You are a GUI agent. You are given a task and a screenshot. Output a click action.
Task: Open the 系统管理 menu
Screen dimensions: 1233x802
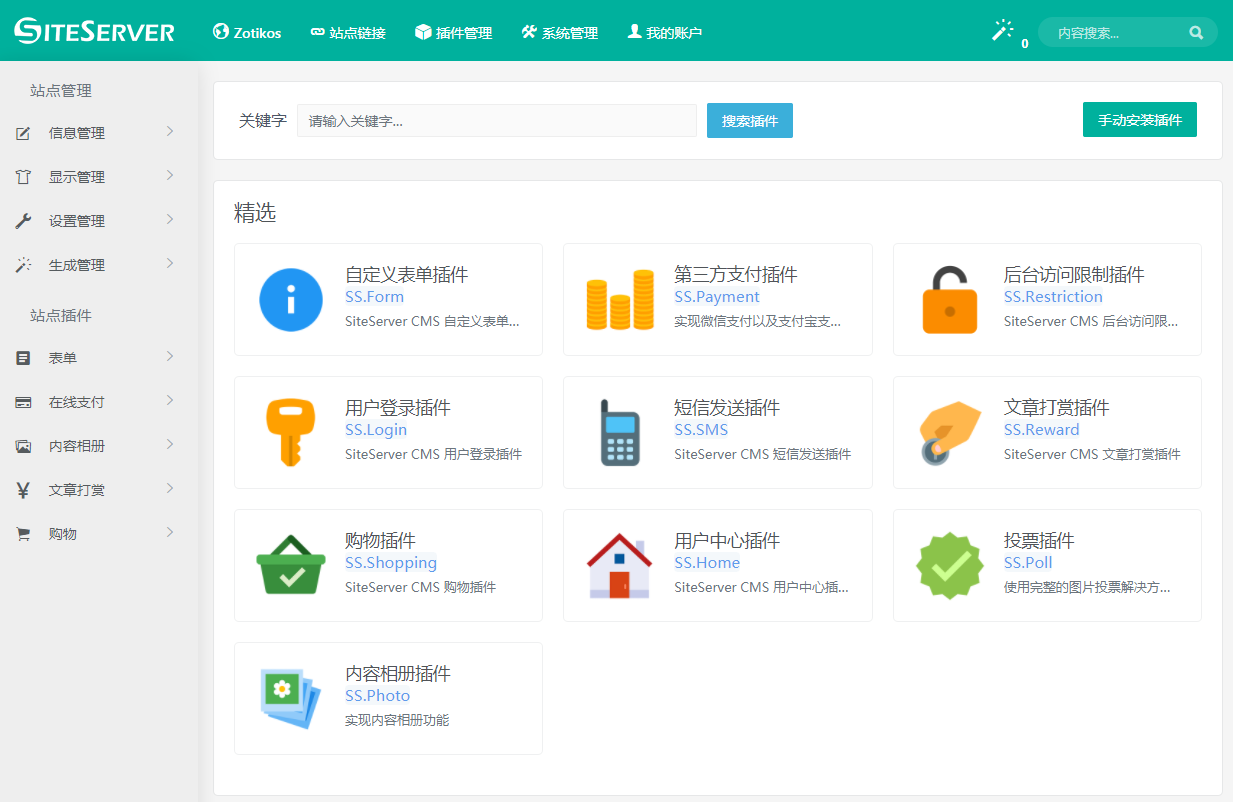(x=560, y=32)
